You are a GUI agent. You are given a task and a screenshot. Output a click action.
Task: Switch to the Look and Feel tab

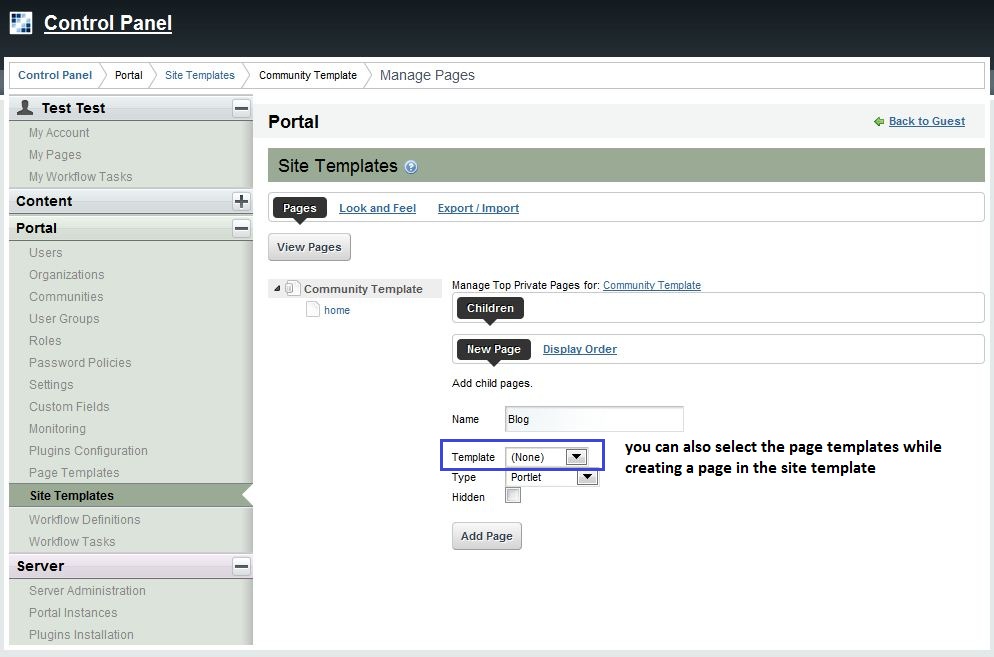coord(377,208)
